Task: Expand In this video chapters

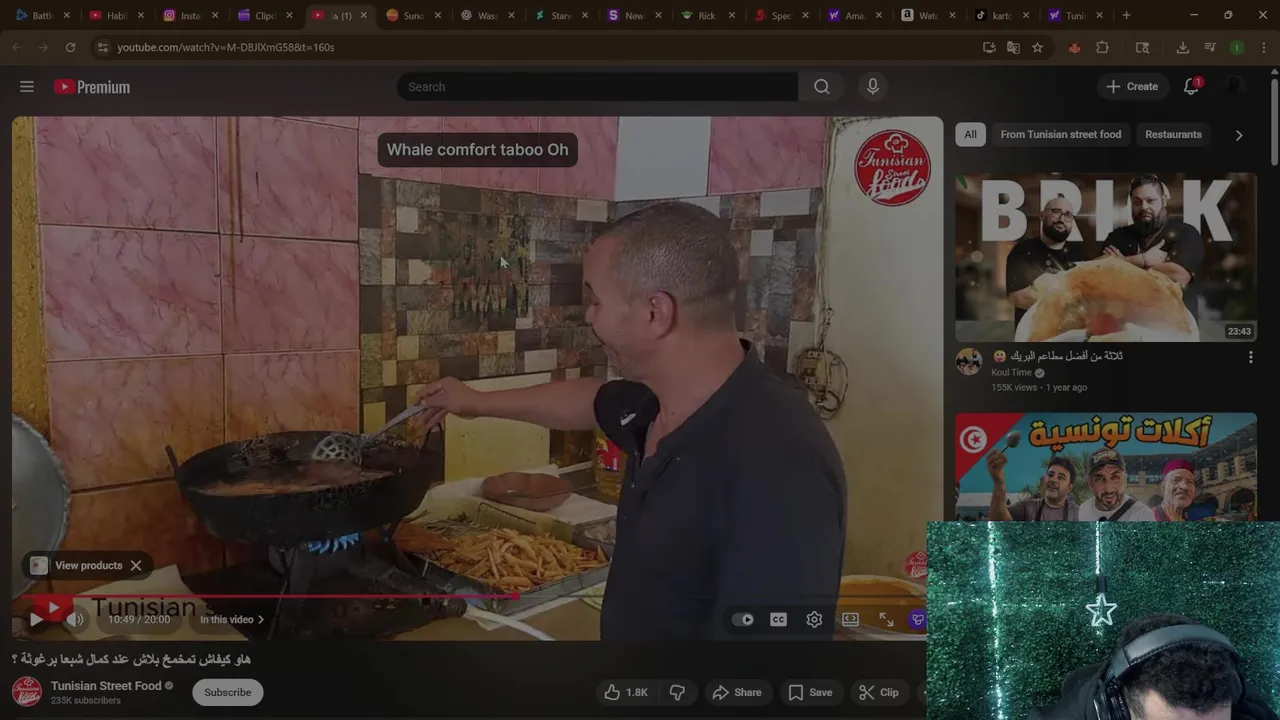Action: [x=232, y=620]
